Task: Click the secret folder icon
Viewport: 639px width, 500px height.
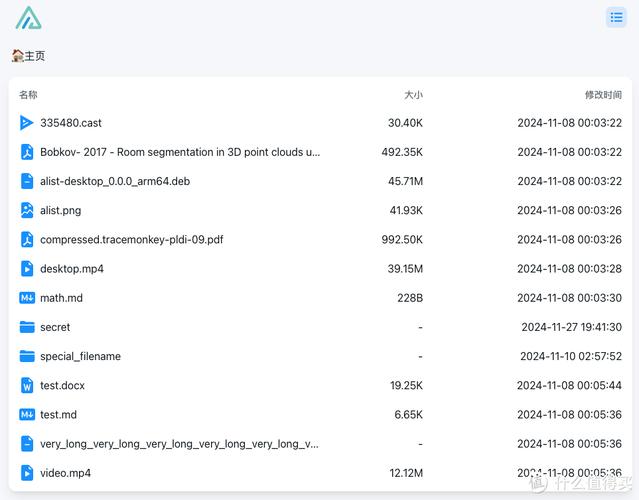Action: [27, 327]
